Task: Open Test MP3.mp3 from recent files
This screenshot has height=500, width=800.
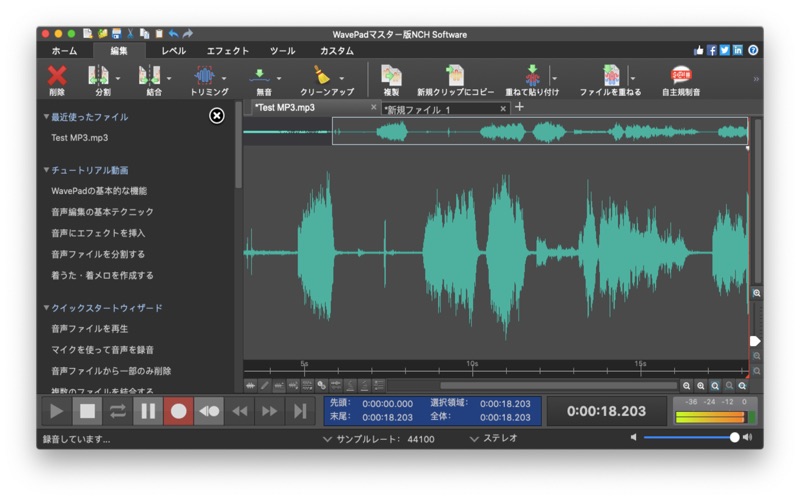Action: [80, 138]
